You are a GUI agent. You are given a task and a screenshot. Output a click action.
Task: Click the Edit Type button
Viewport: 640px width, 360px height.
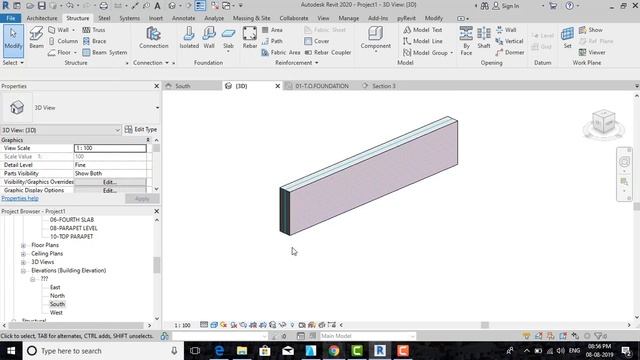pos(141,129)
